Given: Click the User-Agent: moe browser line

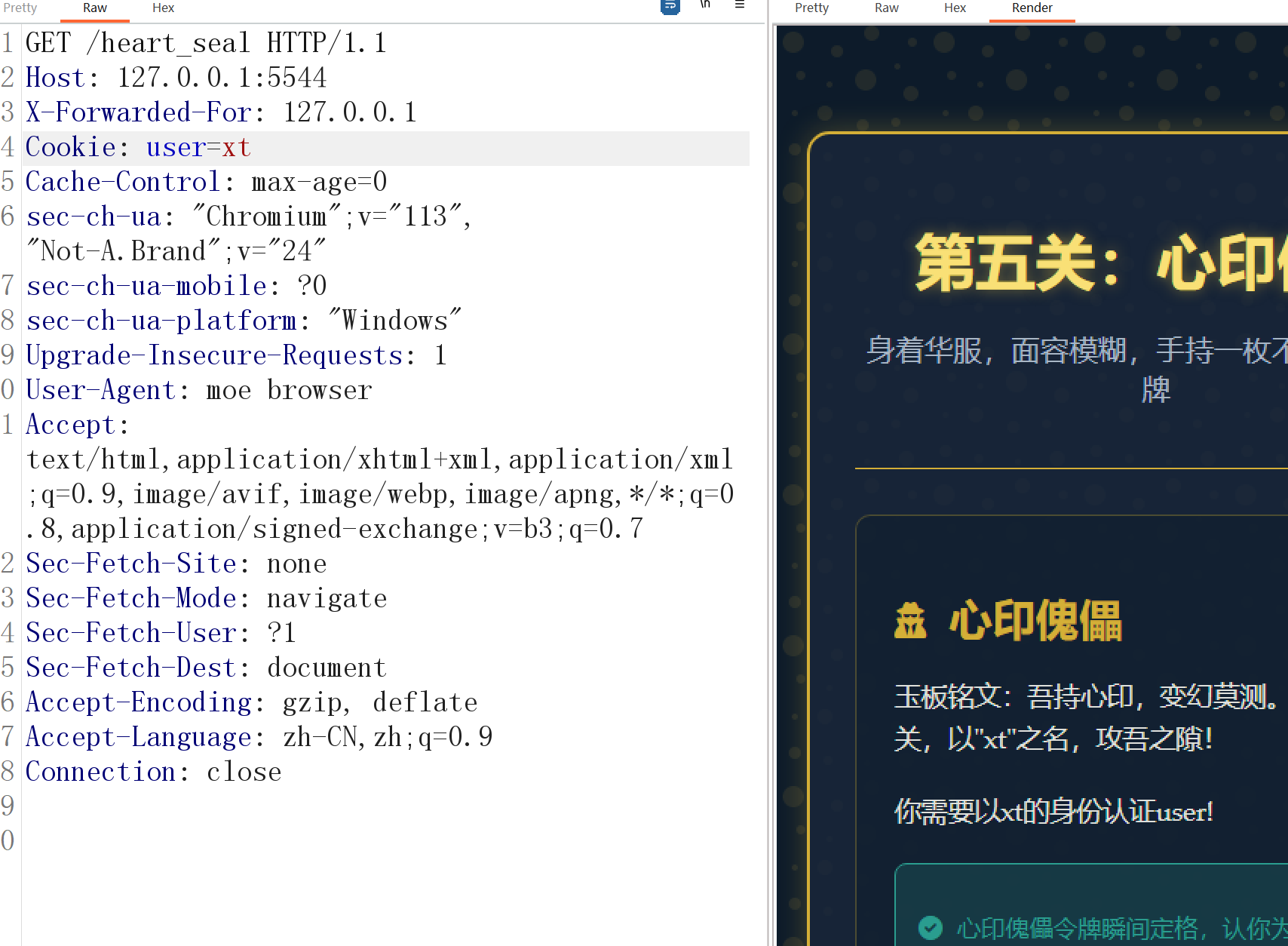Looking at the screenshot, I should (x=199, y=391).
